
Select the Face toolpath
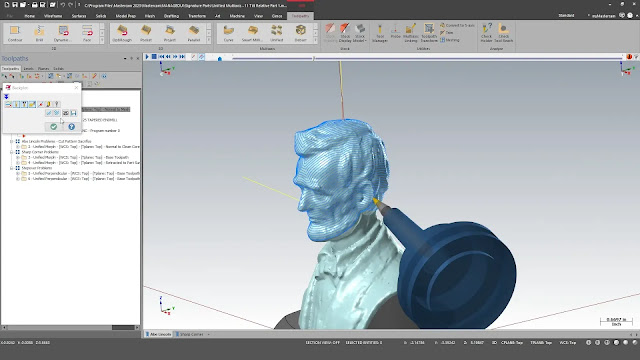click(87, 33)
